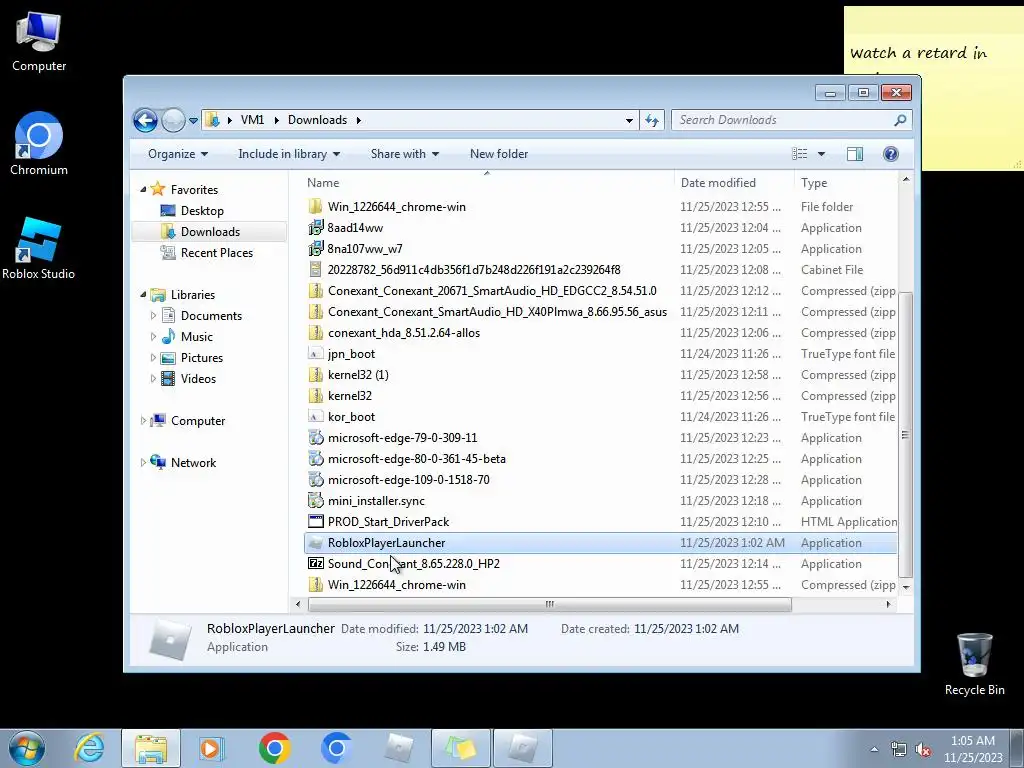Open the Include in library dropdown
The width and height of the screenshot is (1024, 768).
click(x=289, y=154)
